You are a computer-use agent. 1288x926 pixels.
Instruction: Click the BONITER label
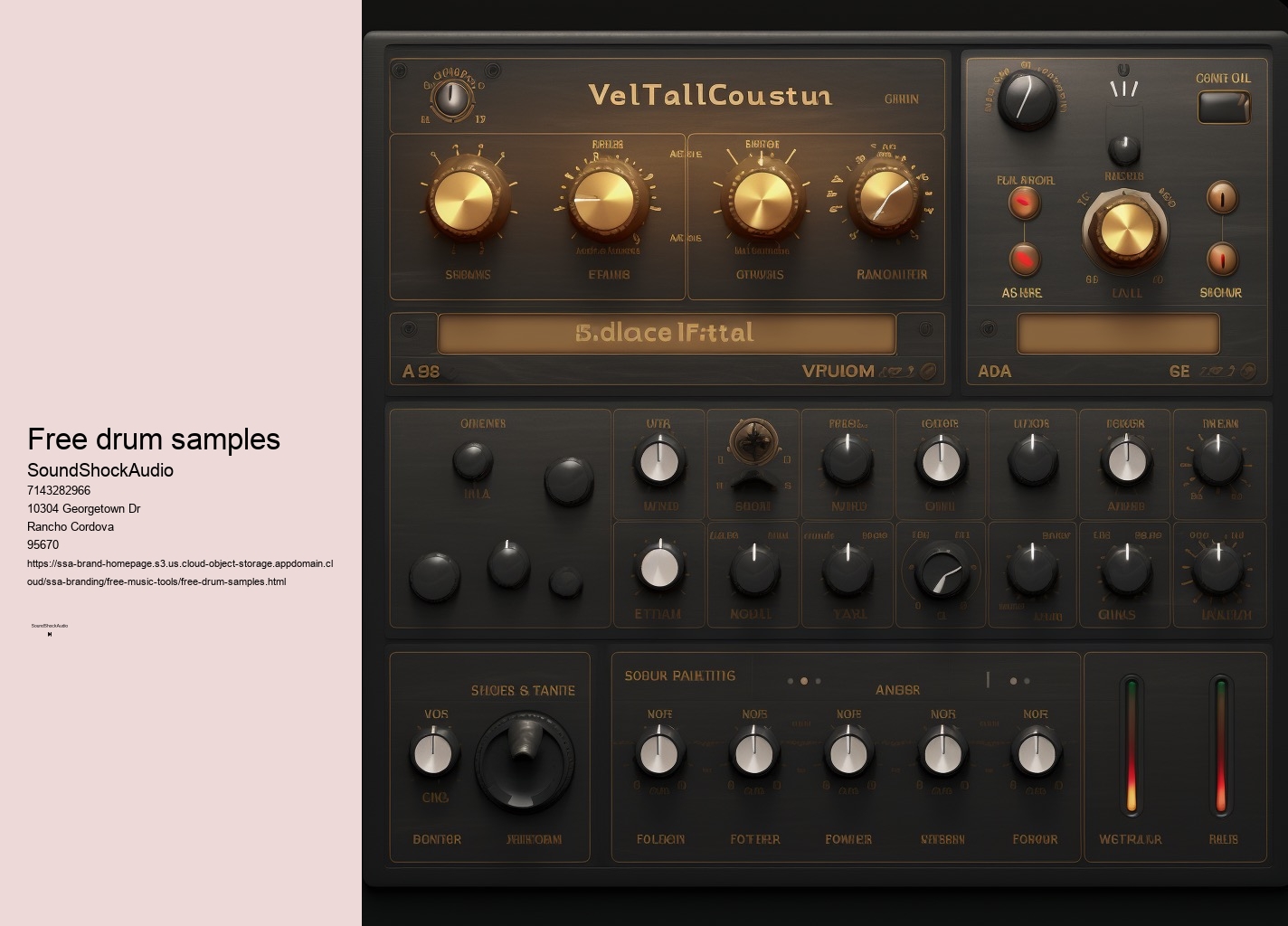tap(437, 839)
